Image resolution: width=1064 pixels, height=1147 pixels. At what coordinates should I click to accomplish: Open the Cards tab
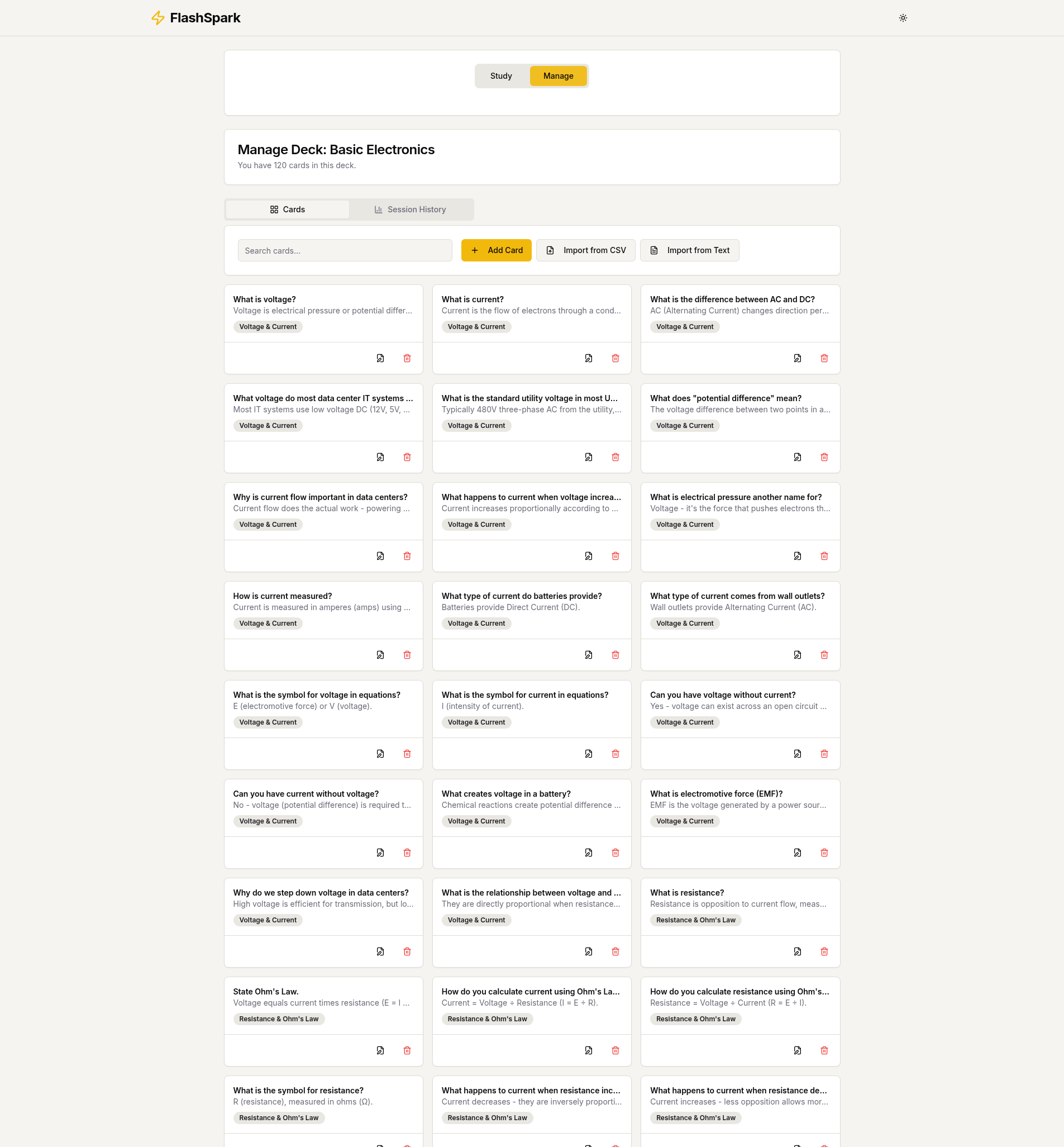tap(287, 209)
